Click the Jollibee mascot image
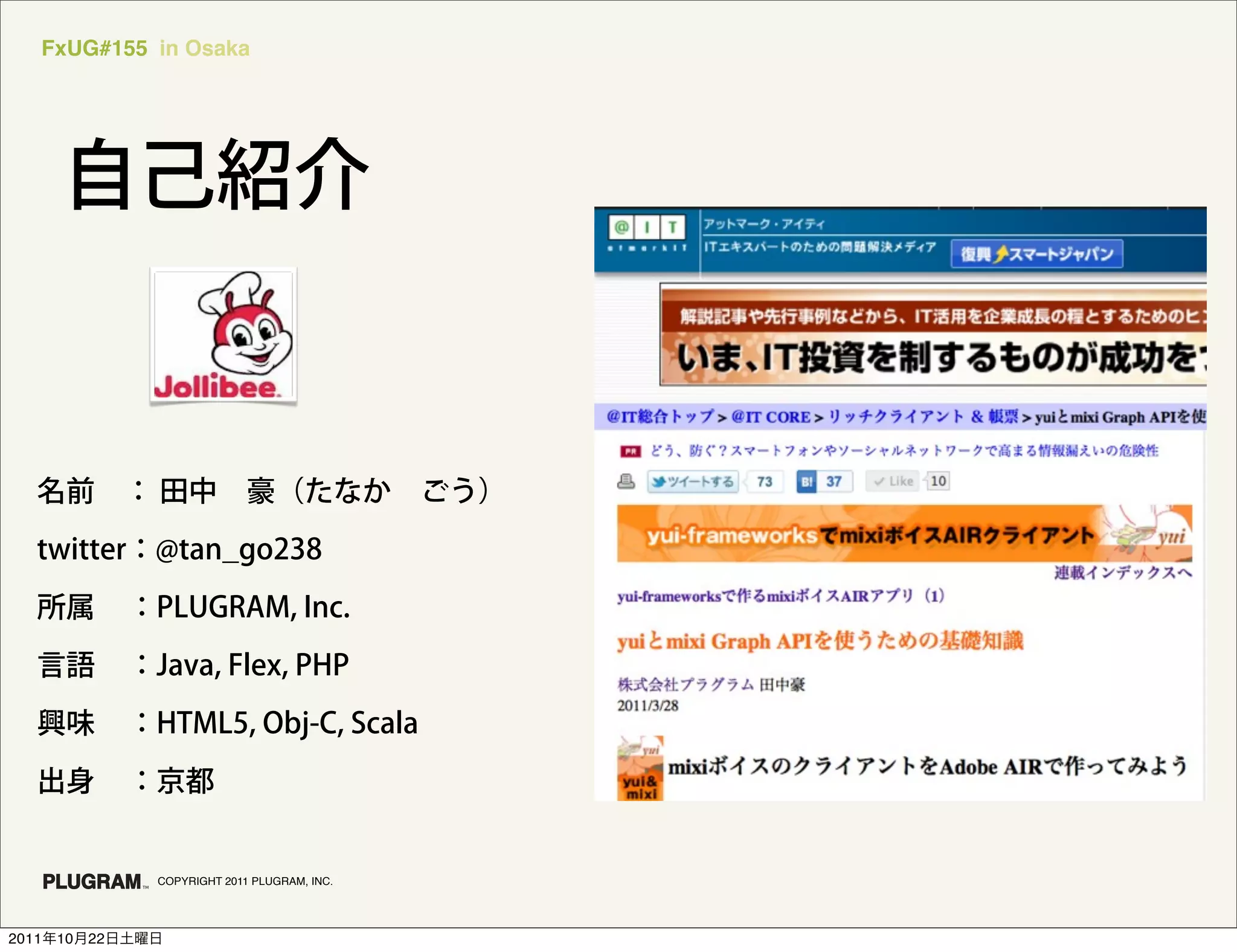The image size is (1237, 952). [223, 336]
